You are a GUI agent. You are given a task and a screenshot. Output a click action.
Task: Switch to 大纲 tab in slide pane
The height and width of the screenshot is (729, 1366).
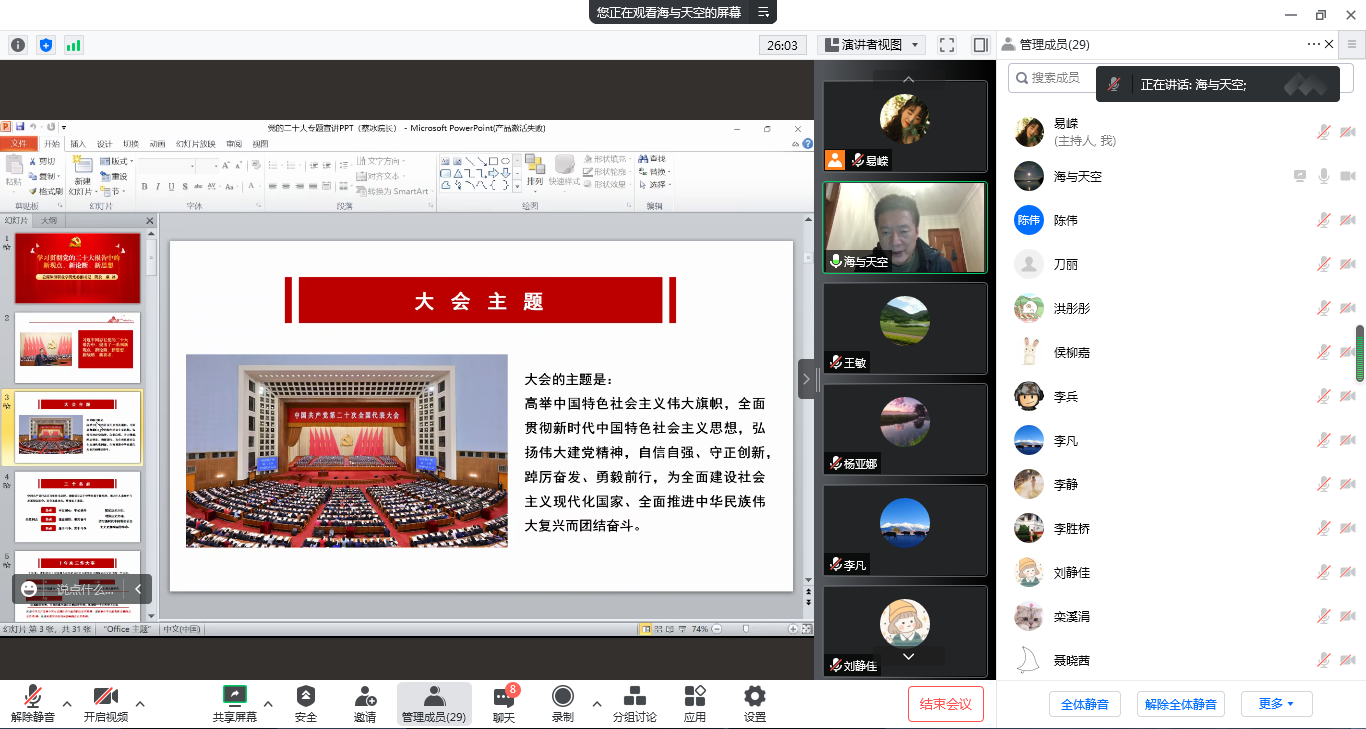tap(49, 220)
